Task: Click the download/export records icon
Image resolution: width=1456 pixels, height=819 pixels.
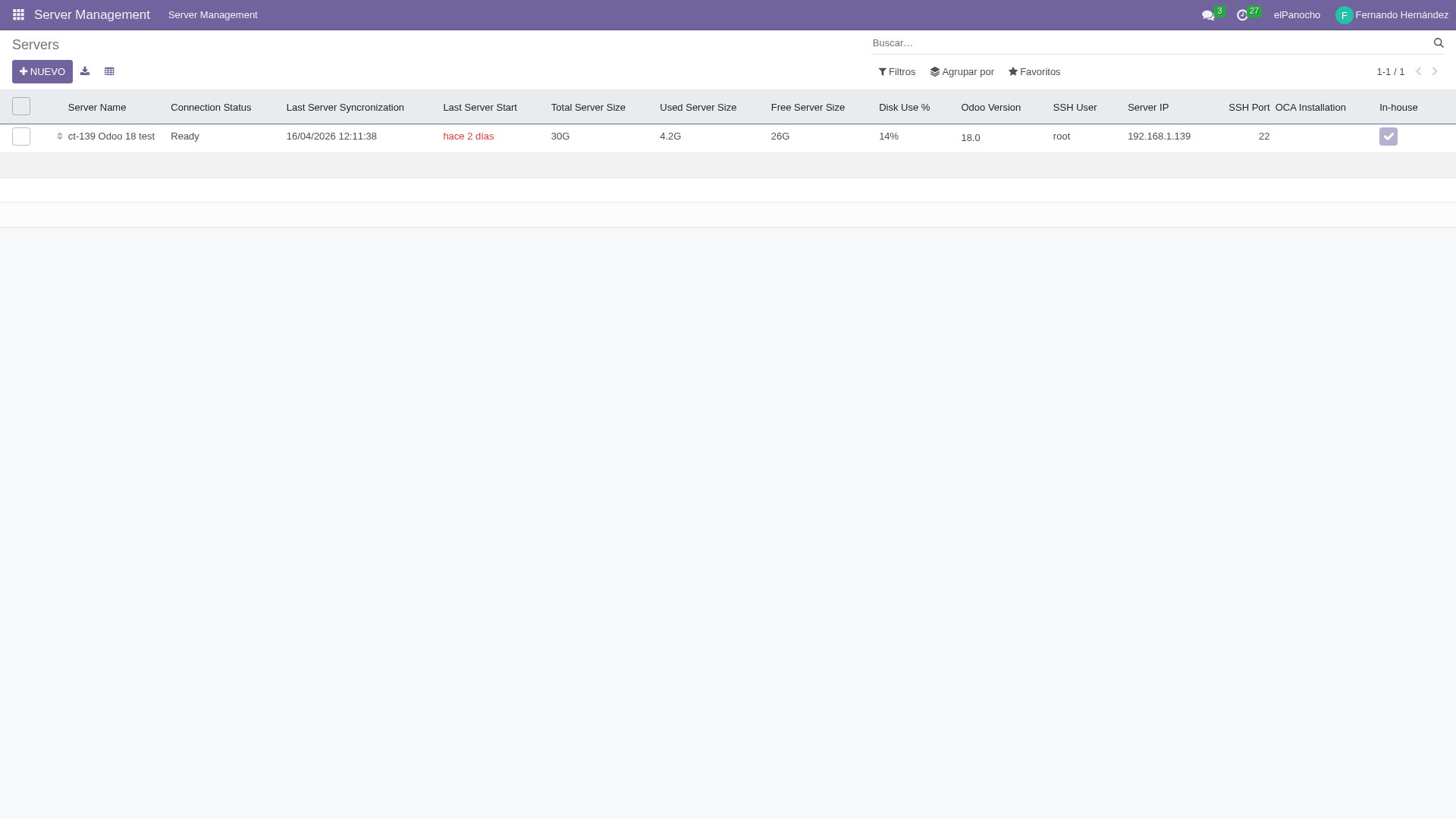Action: tap(85, 71)
